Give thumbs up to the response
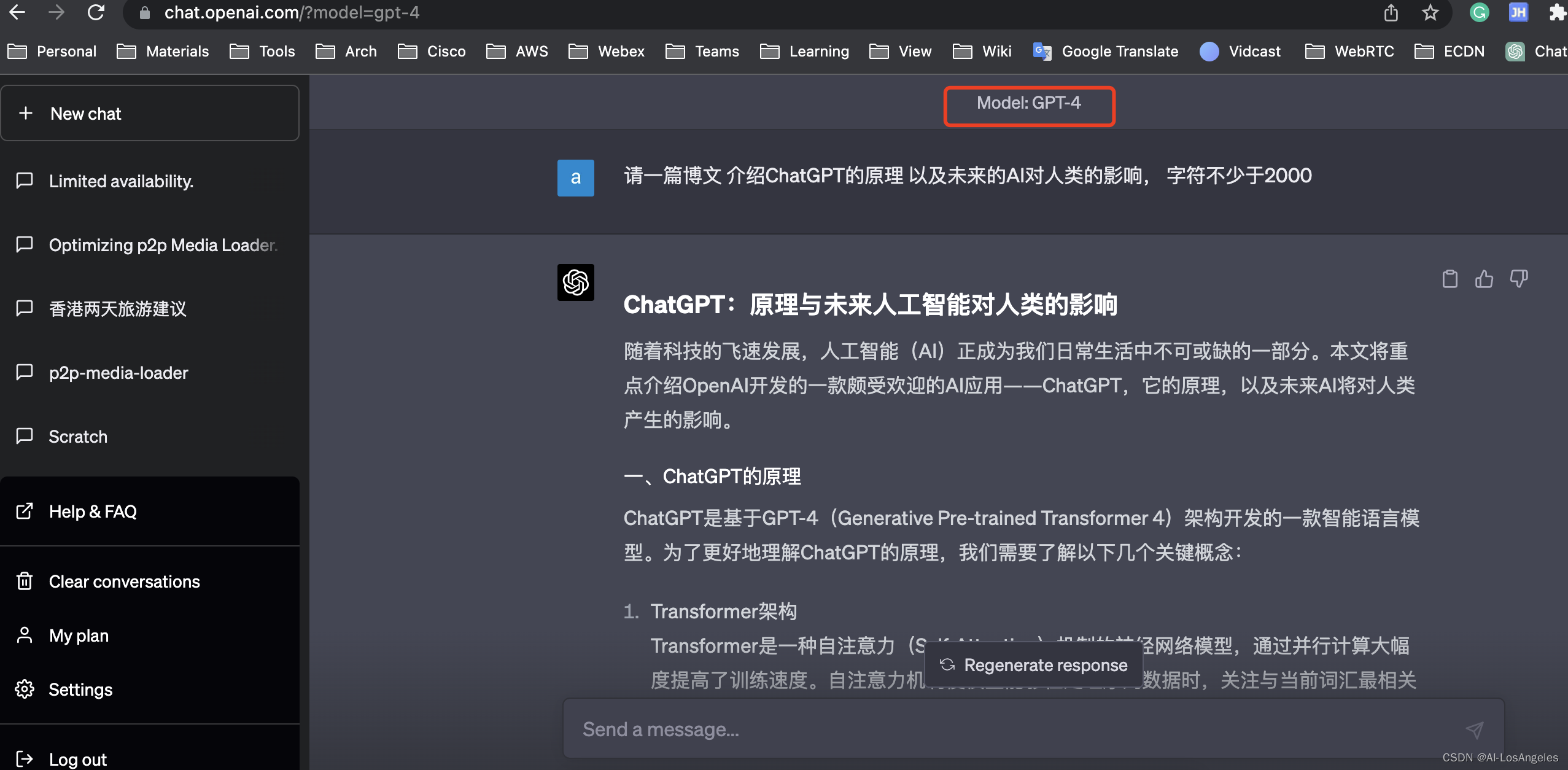The width and height of the screenshot is (1568, 770). (x=1484, y=279)
